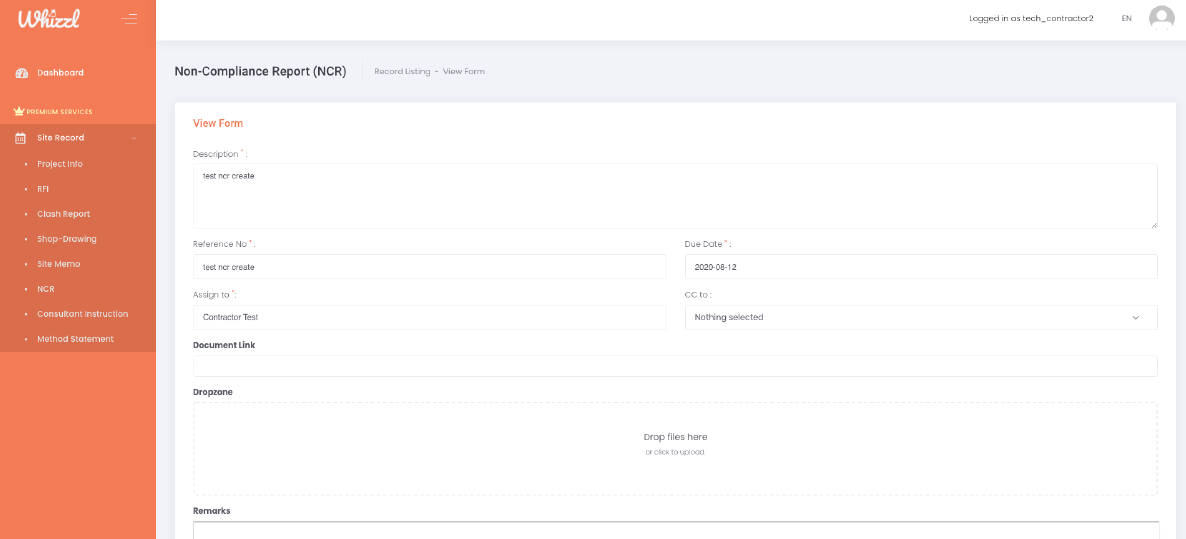1186x539 pixels.
Task: Click the Dashboard gauge icon
Action: tap(21, 73)
